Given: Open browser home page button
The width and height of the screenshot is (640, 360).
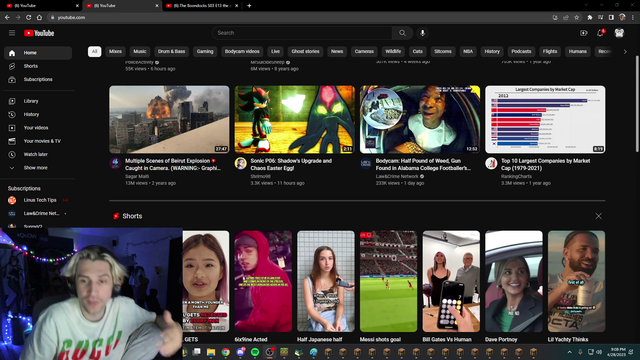Looking at the screenshot, I should pos(39,18).
